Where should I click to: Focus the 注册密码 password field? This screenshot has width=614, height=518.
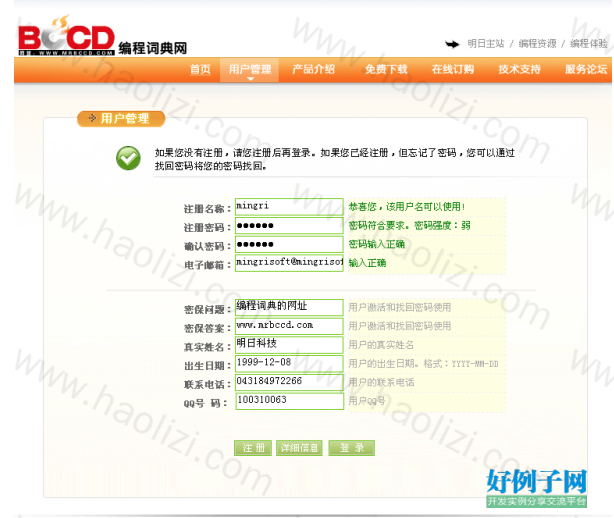point(289,226)
